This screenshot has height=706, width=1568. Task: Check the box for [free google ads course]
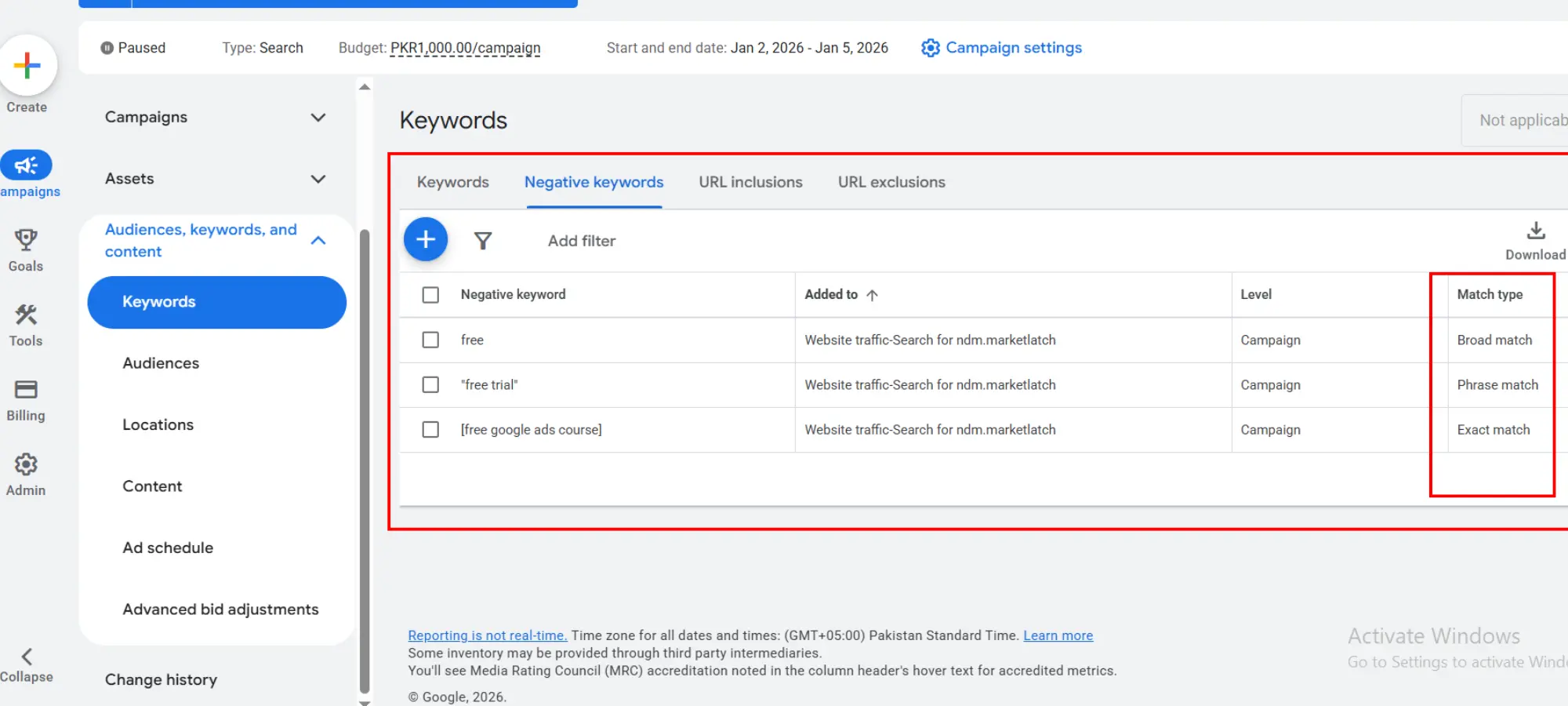430,429
